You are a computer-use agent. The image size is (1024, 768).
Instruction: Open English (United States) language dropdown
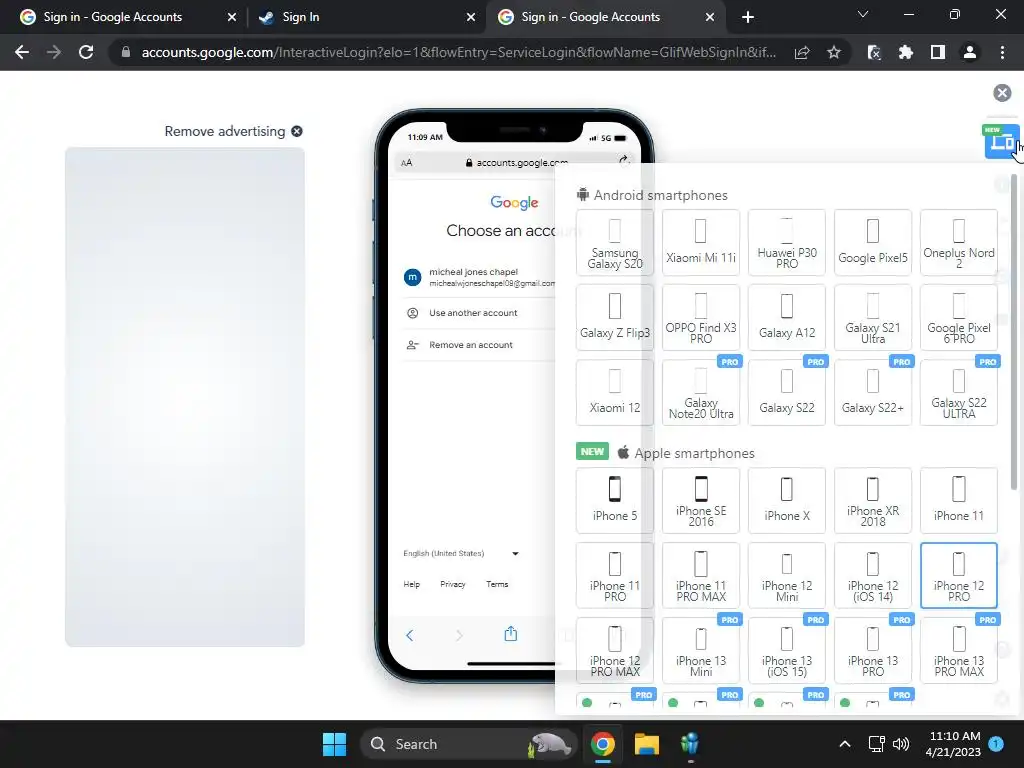click(x=461, y=553)
